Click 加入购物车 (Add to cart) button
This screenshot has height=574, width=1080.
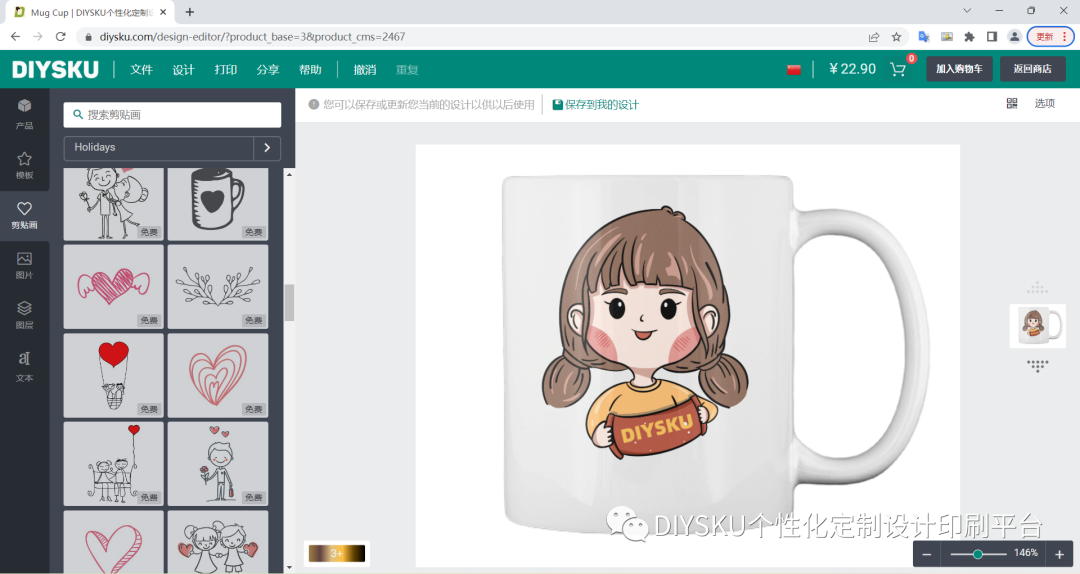coord(959,69)
